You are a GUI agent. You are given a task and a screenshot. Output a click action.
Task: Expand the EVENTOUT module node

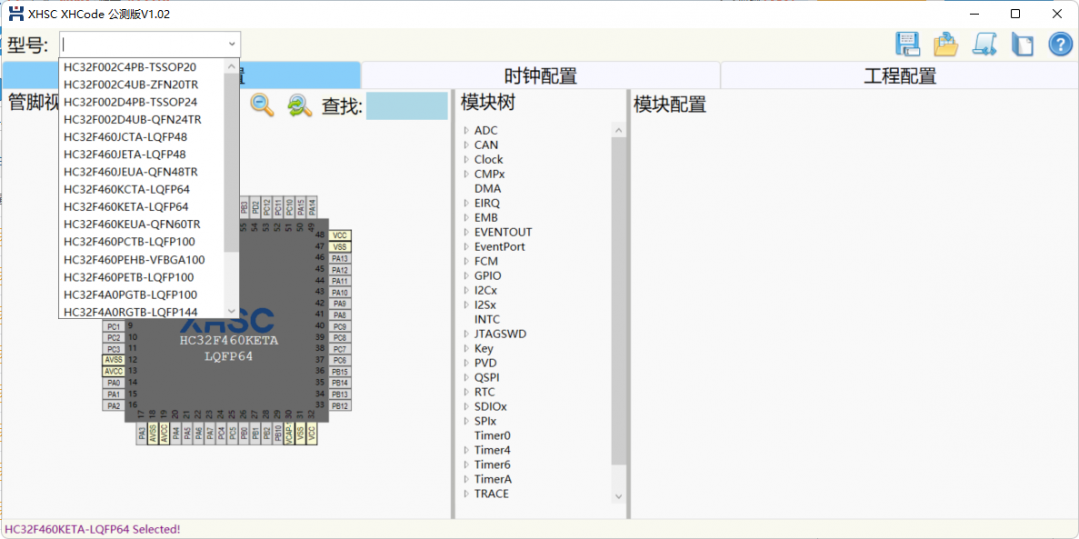click(466, 232)
